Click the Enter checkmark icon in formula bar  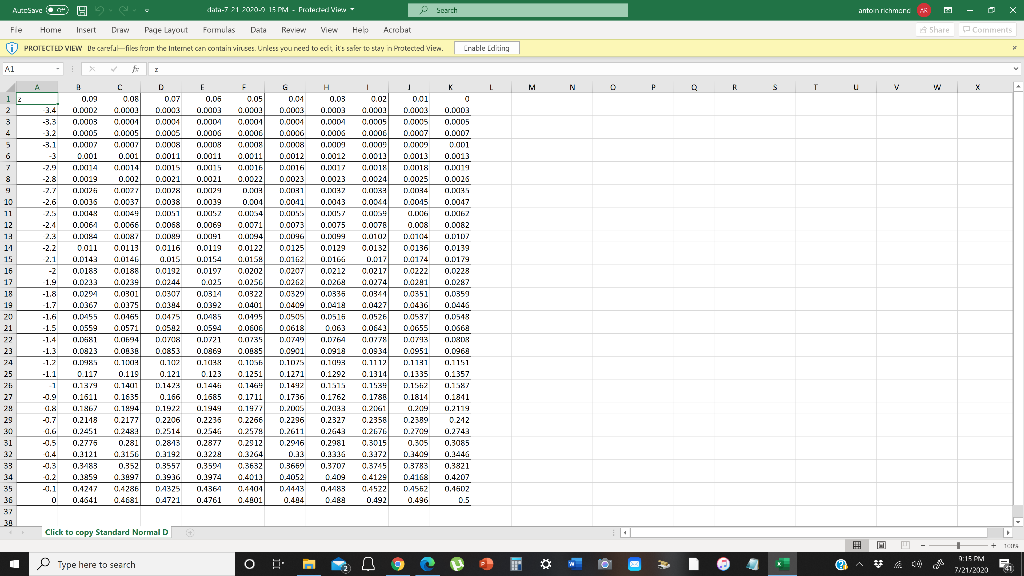point(113,68)
